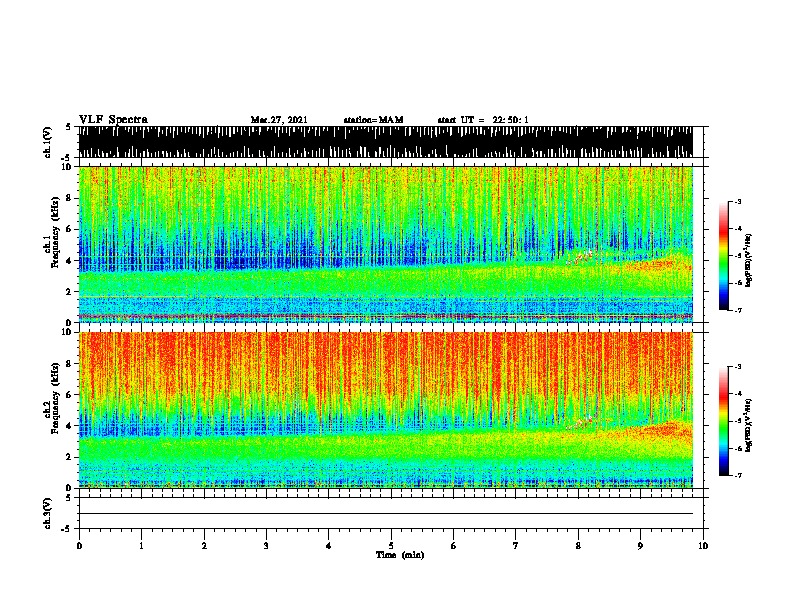Click the "6" kHz tick of ch.2 frequency axis

pos(70,395)
